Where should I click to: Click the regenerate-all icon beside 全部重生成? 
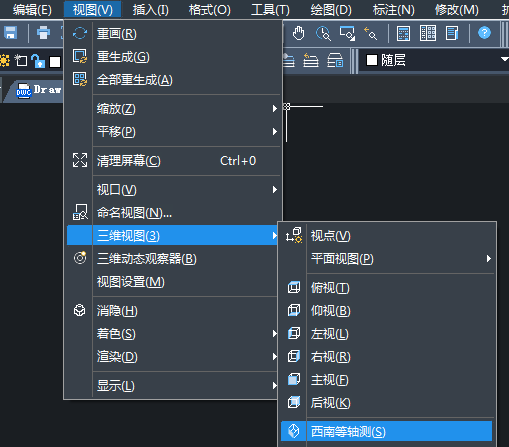tap(80, 79)
